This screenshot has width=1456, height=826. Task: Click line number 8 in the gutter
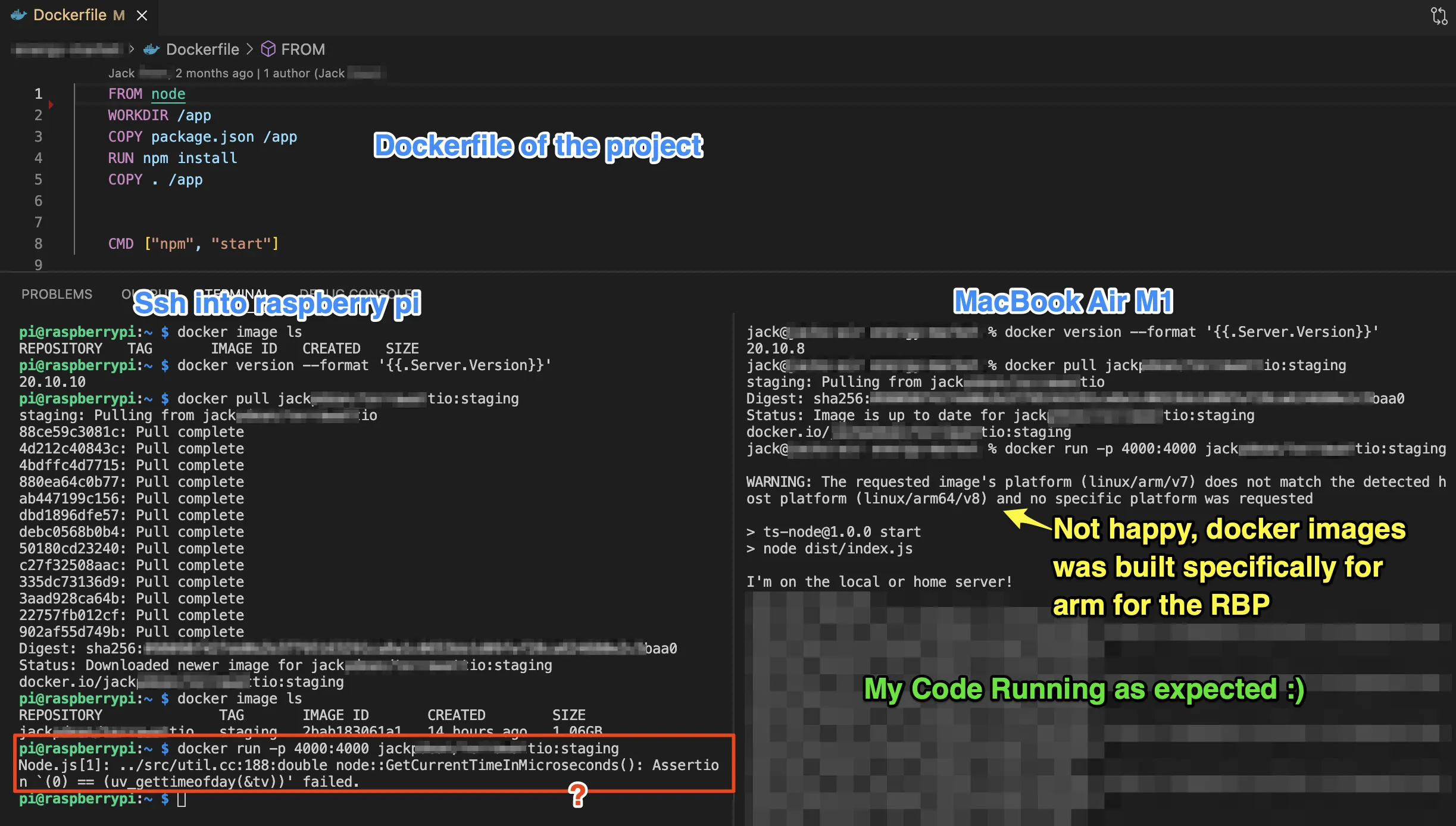click(38, 244)
